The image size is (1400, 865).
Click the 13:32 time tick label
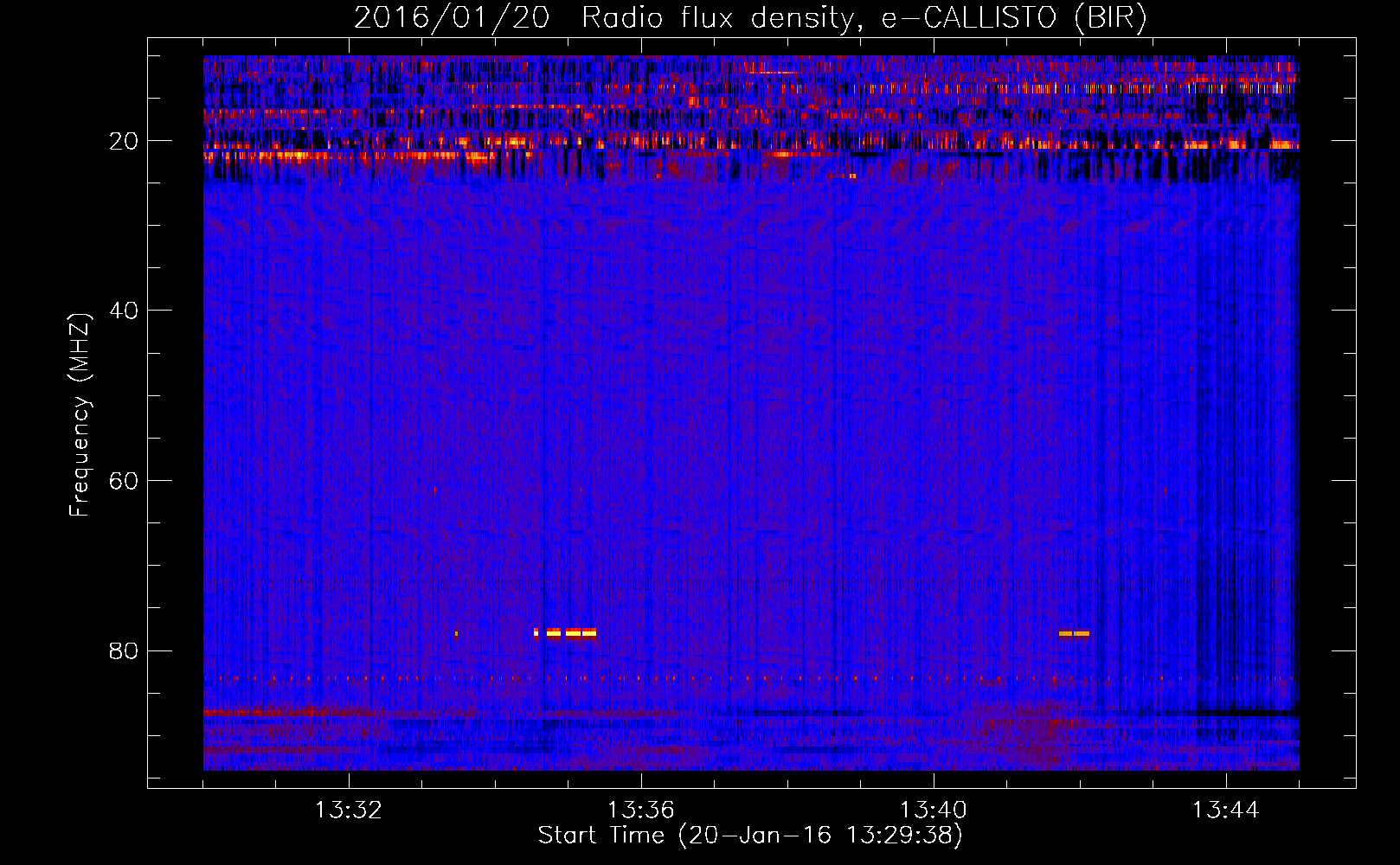pyautogui.click(x=349, y=811)
